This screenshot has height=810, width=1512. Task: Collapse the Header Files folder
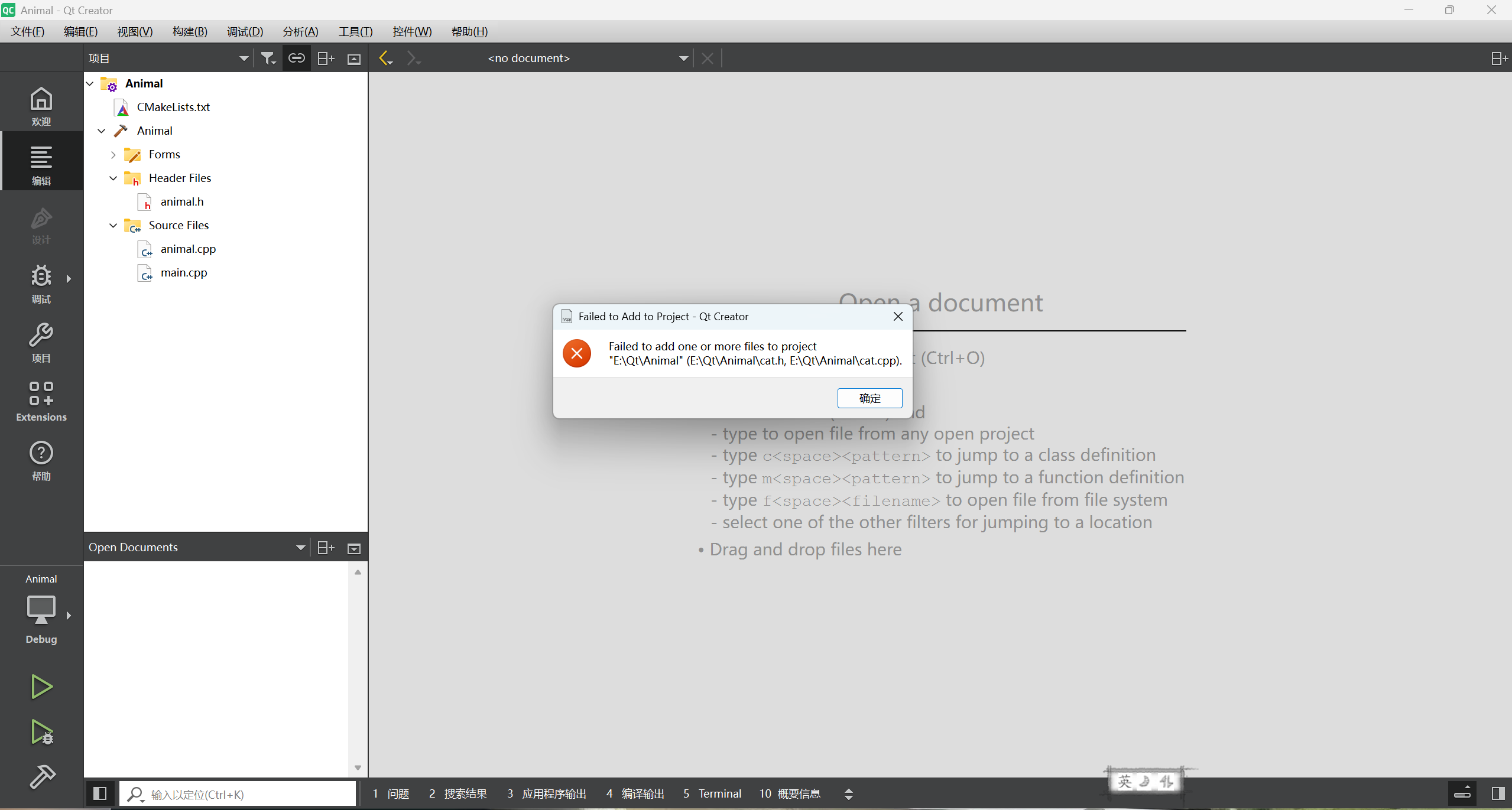click(x=113, y=178)
